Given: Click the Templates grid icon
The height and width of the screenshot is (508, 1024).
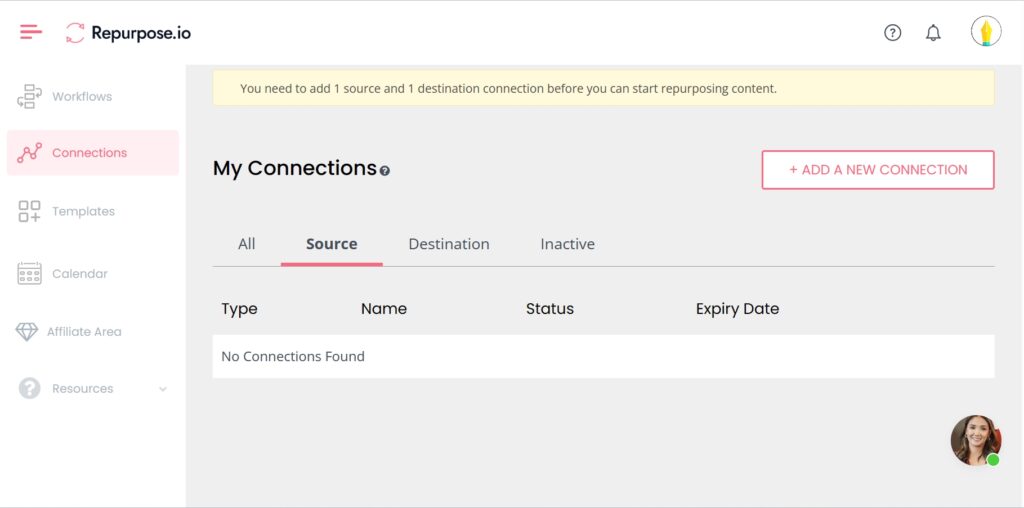Looking at the screenshot, I should point(29,211).
